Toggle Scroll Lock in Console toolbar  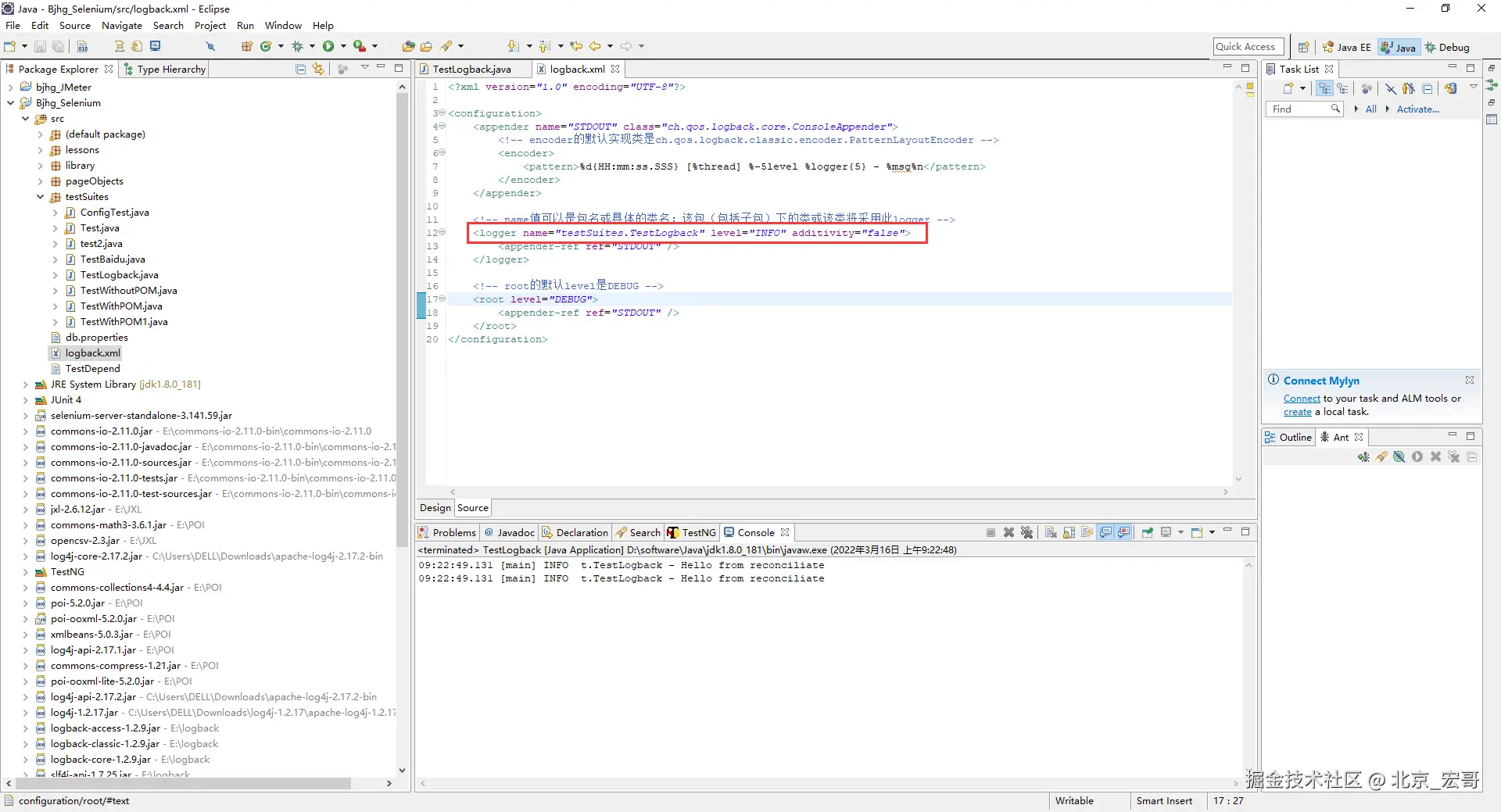(x=1069, y=533)
